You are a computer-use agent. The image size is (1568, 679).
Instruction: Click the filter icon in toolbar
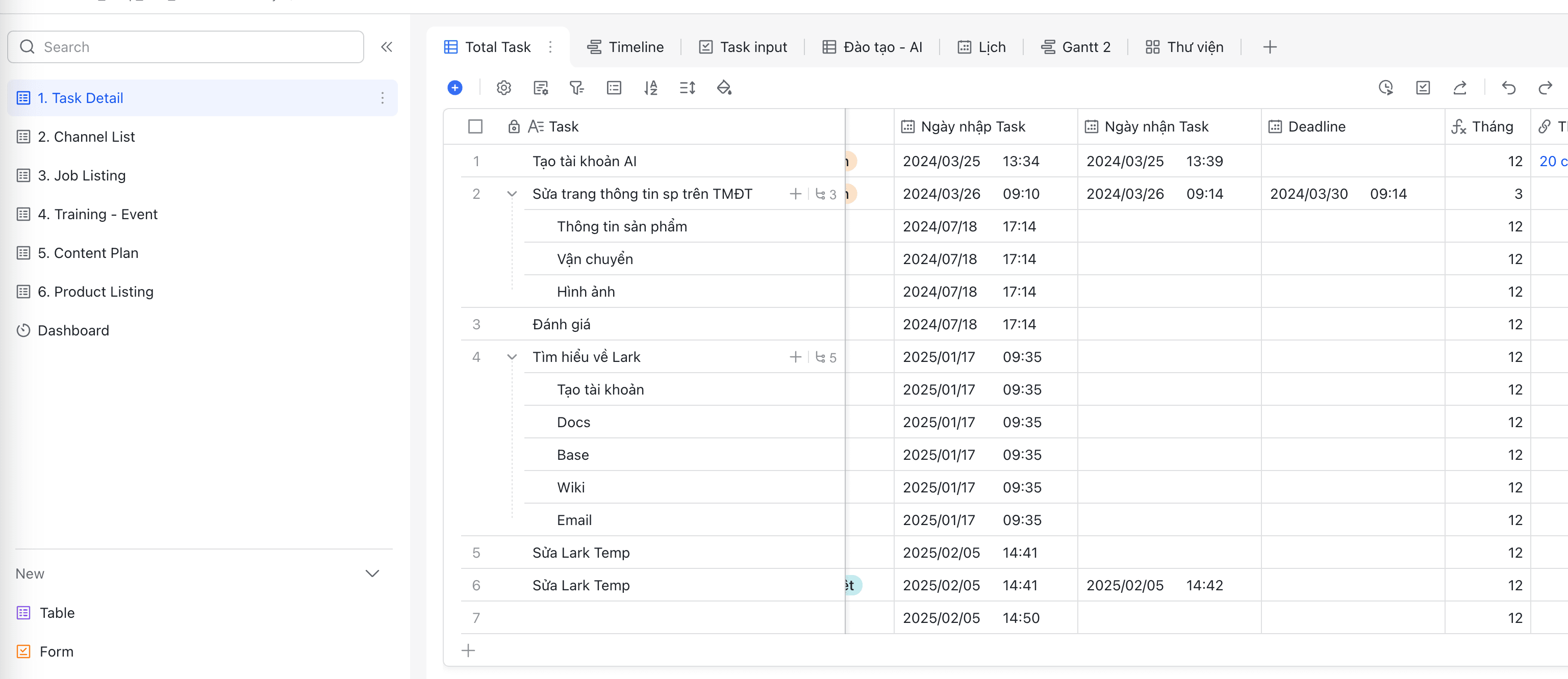tap(576, 88)
